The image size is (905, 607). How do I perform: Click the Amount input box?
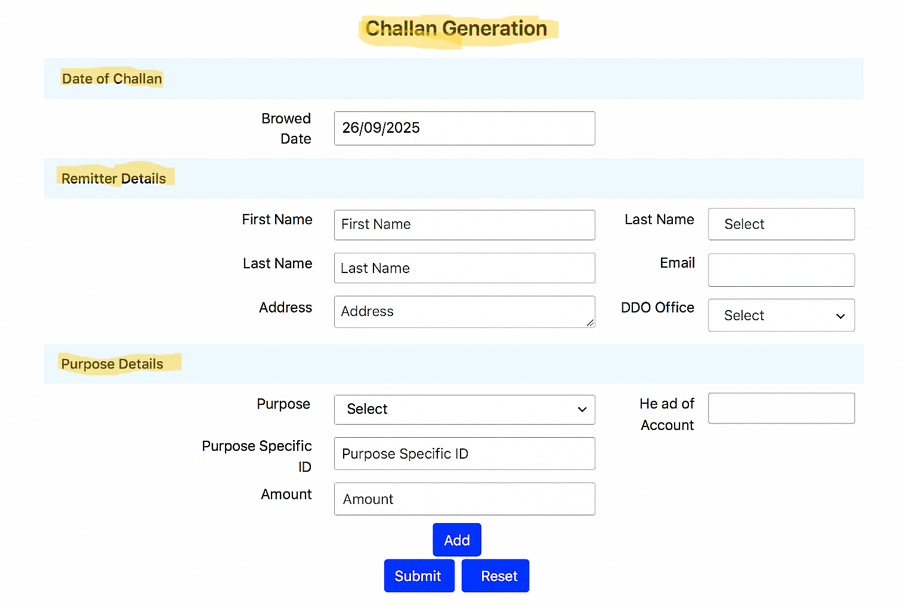[x=464, y=499]
